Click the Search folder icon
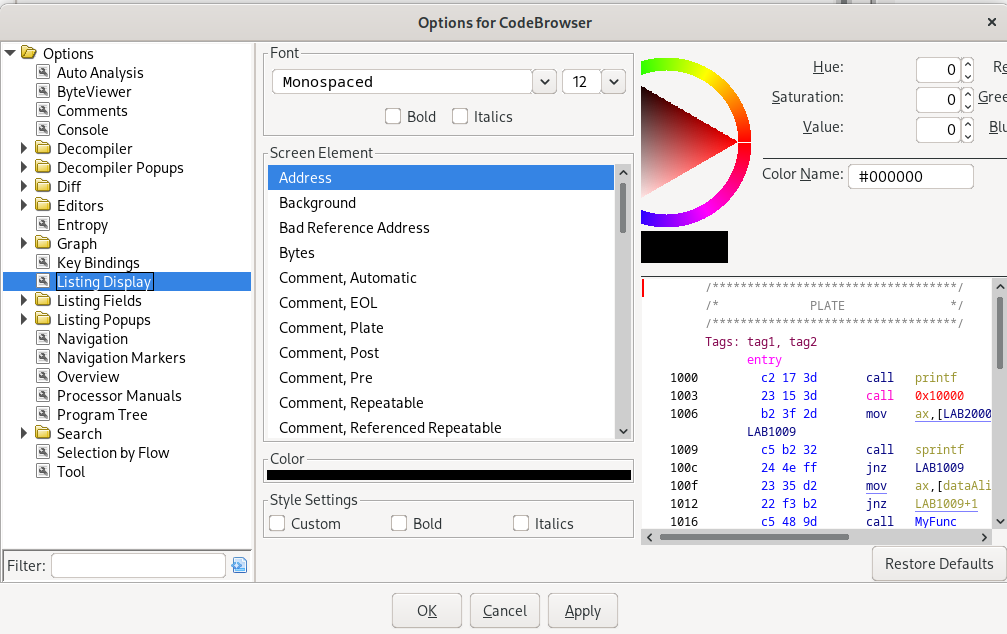Image resolution: width=1007 pixels, height=634 pixels. click(43, 433)
